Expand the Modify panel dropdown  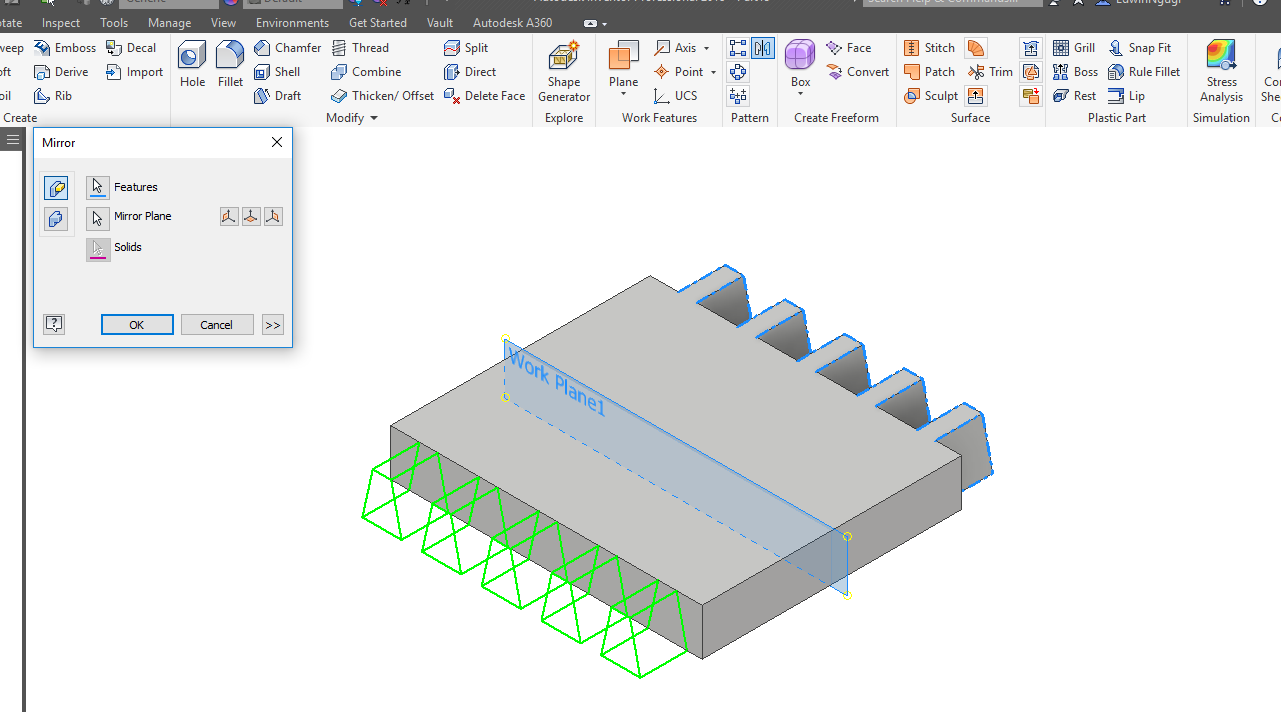click(352, 118)
